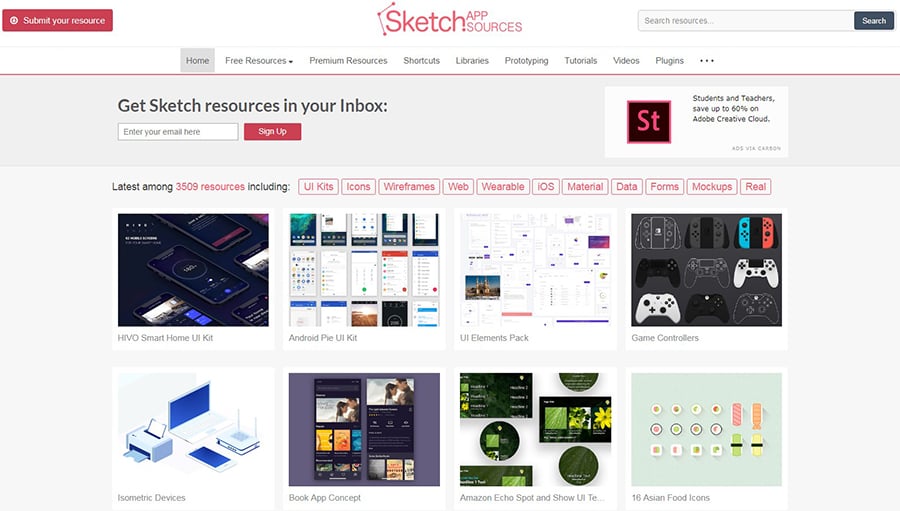Click the Submit your resource button
900x511 pixels.
point(57,20)
